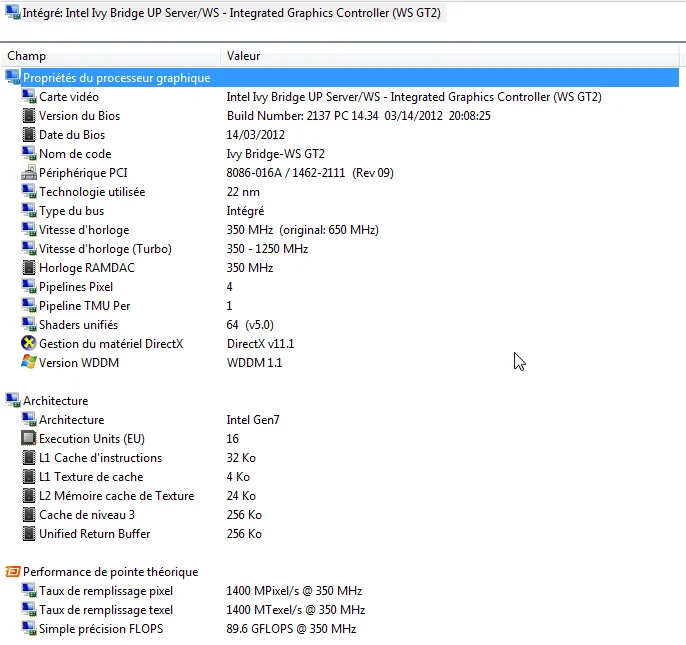The height and width of the screenshot is (645, 686).
Task: Click the value '1400 MPixel/s @ 350 MHz'
Action: pos(294,591)
